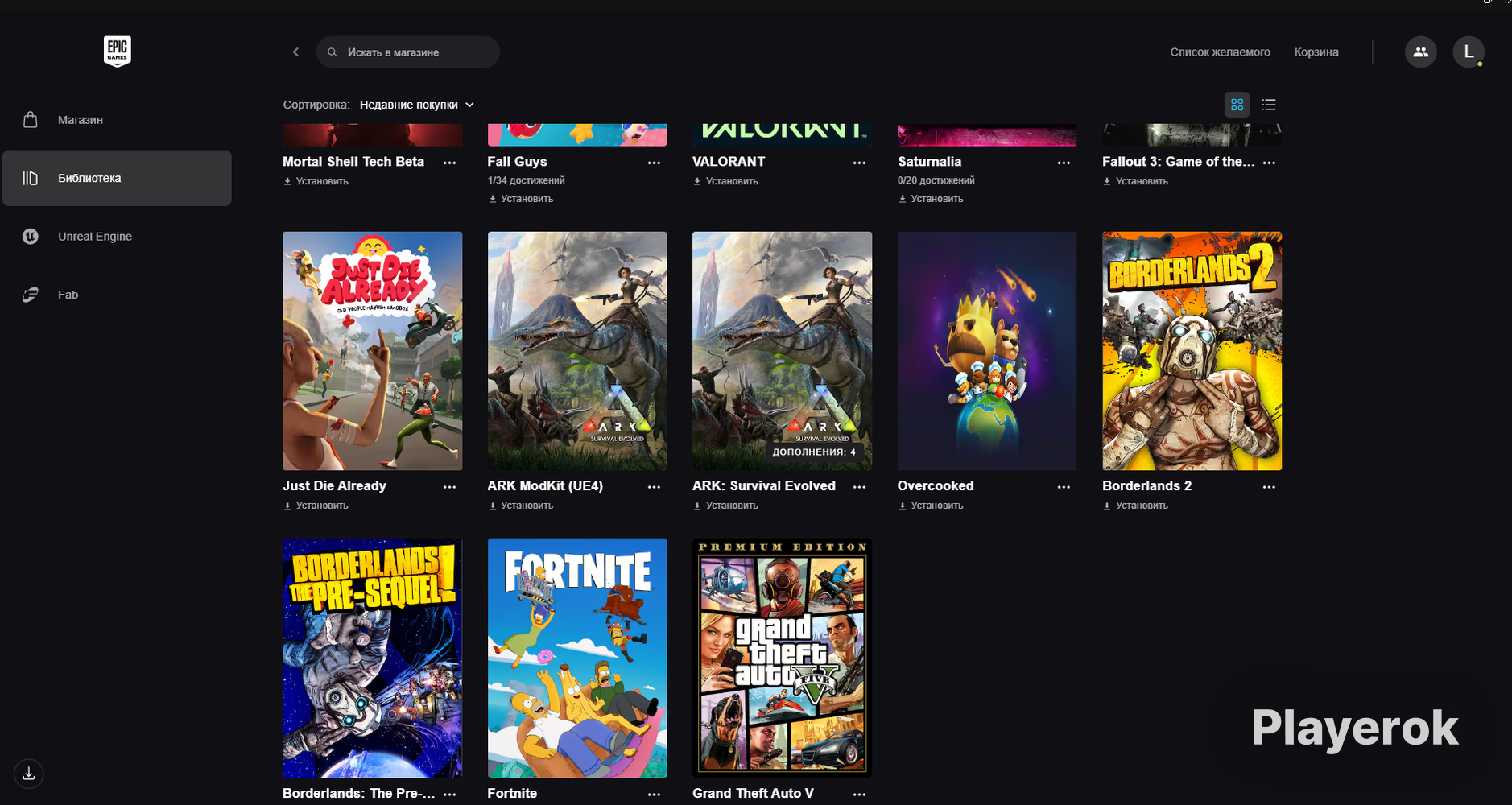The height and width of the screenshot is (805, 1512).
Task: Click the 'Fall Guys' game title
Action: (517, 162)
